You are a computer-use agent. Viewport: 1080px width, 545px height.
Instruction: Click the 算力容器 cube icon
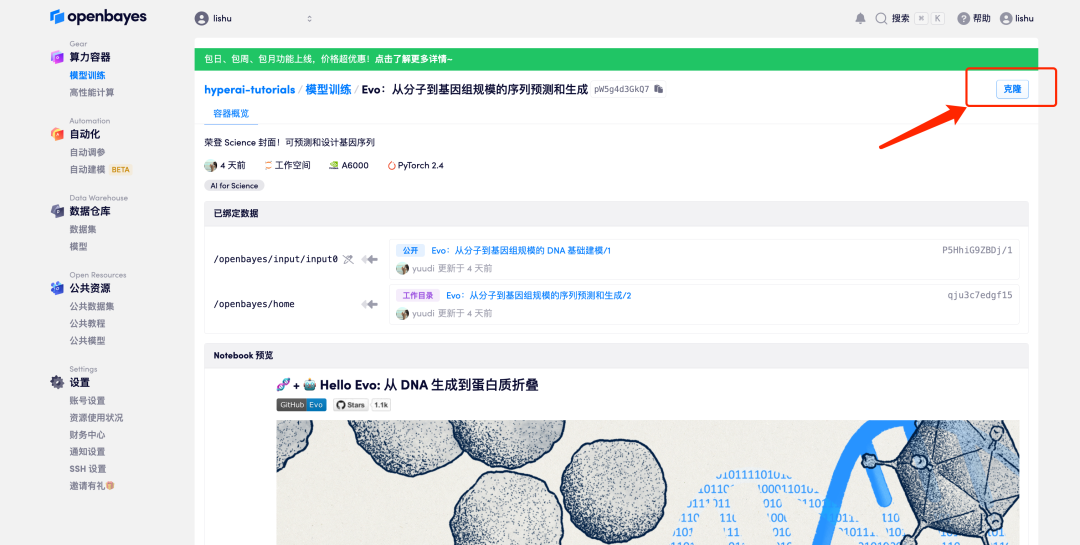57,57
